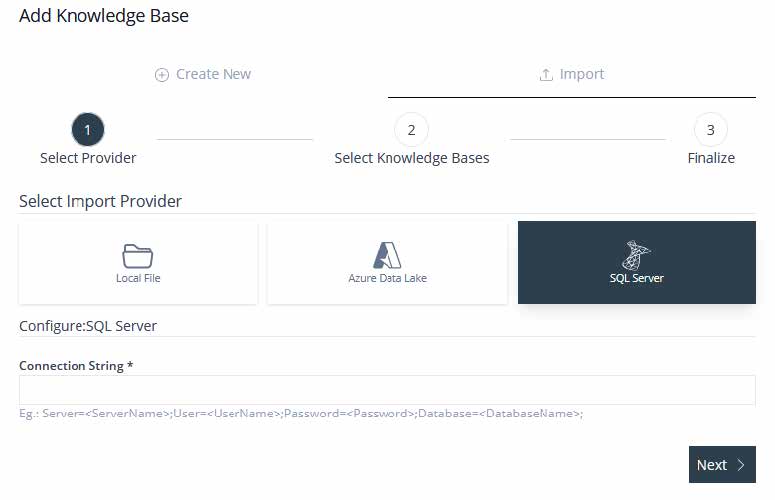Click the chevron arrow on Next button
Screen dimensions: 775x500
point(740,465)
